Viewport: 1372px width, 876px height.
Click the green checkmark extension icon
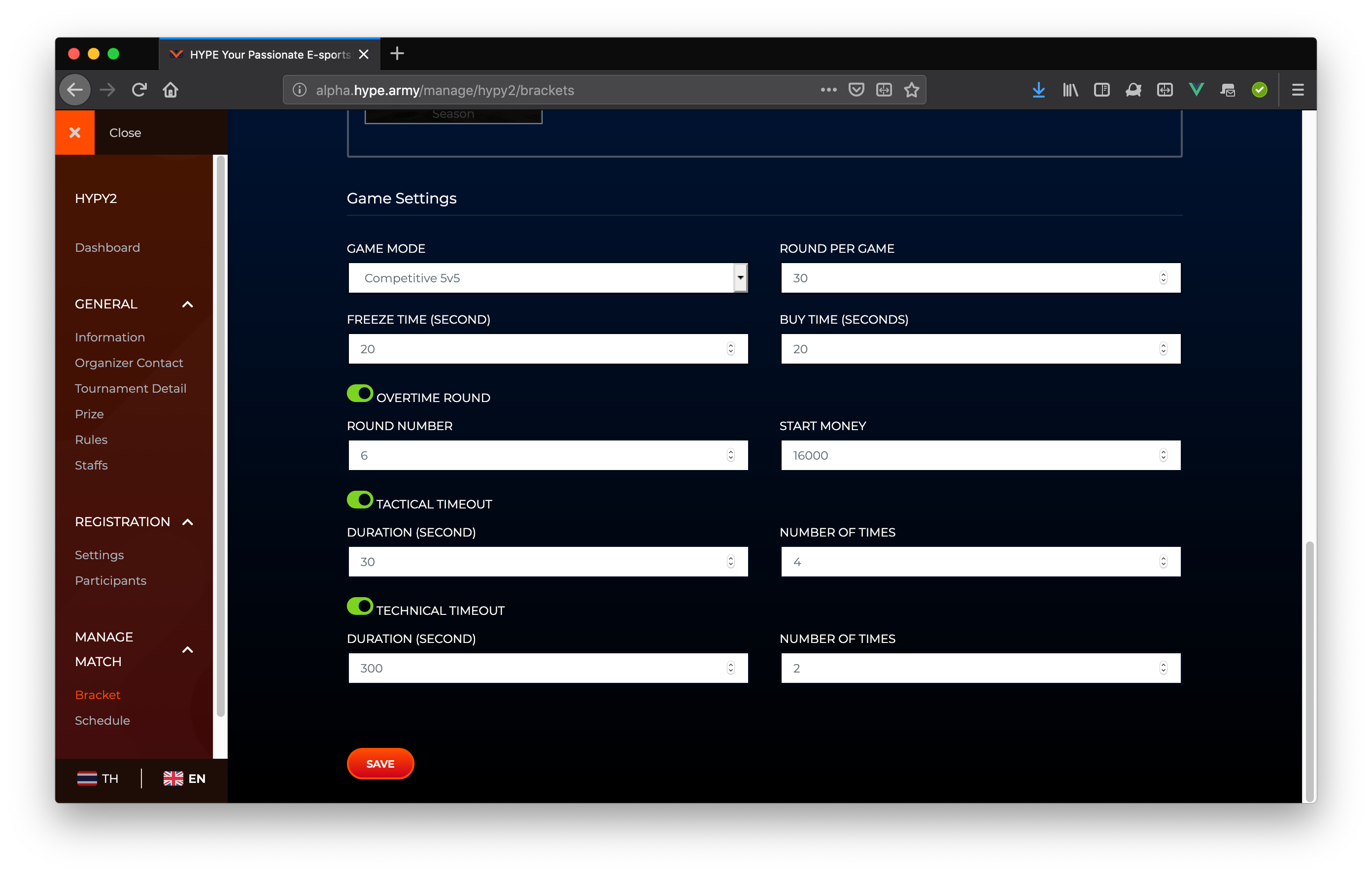(1259, 90)
